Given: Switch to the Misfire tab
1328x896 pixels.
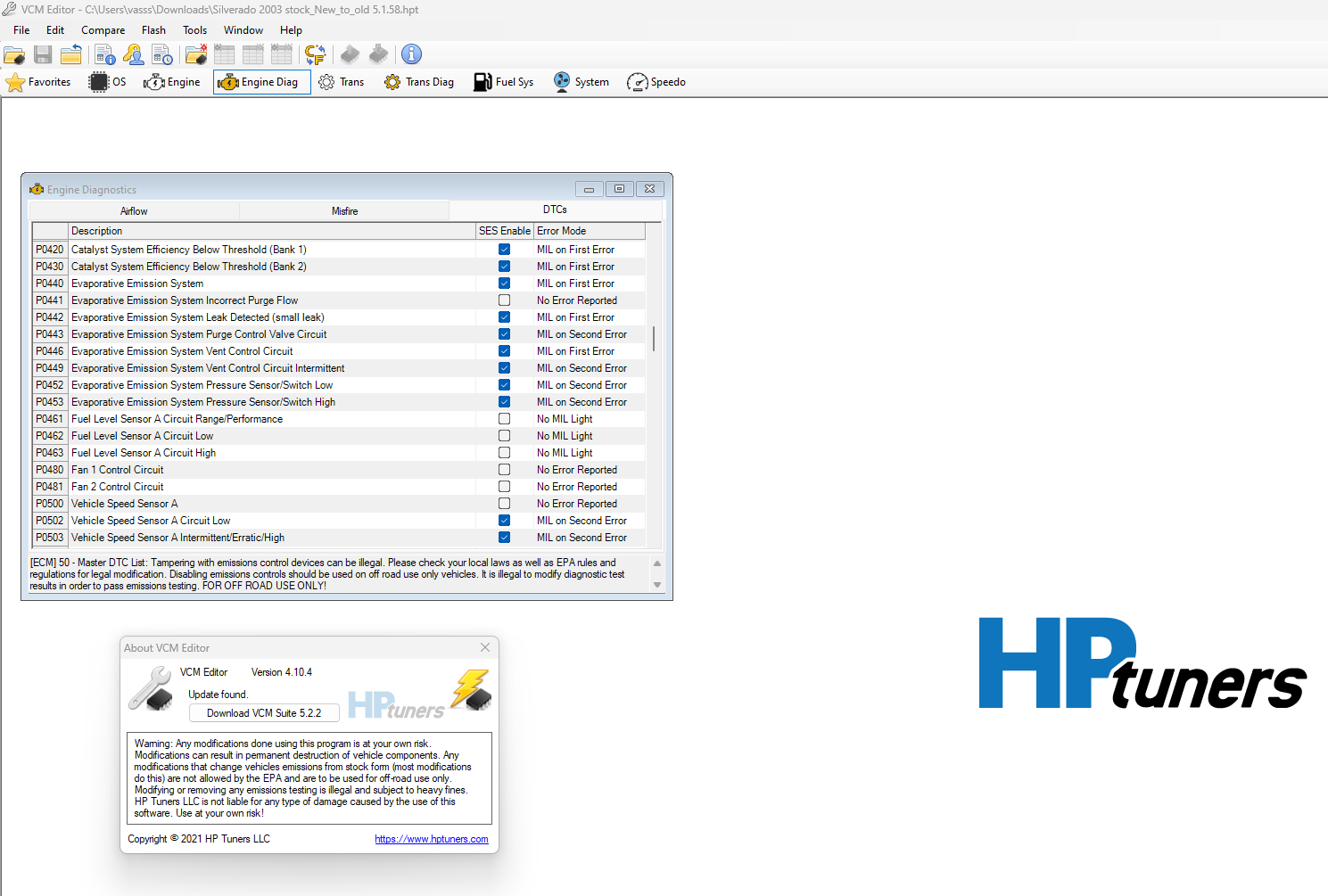Looking at the screenshot, I should (344, 211).
